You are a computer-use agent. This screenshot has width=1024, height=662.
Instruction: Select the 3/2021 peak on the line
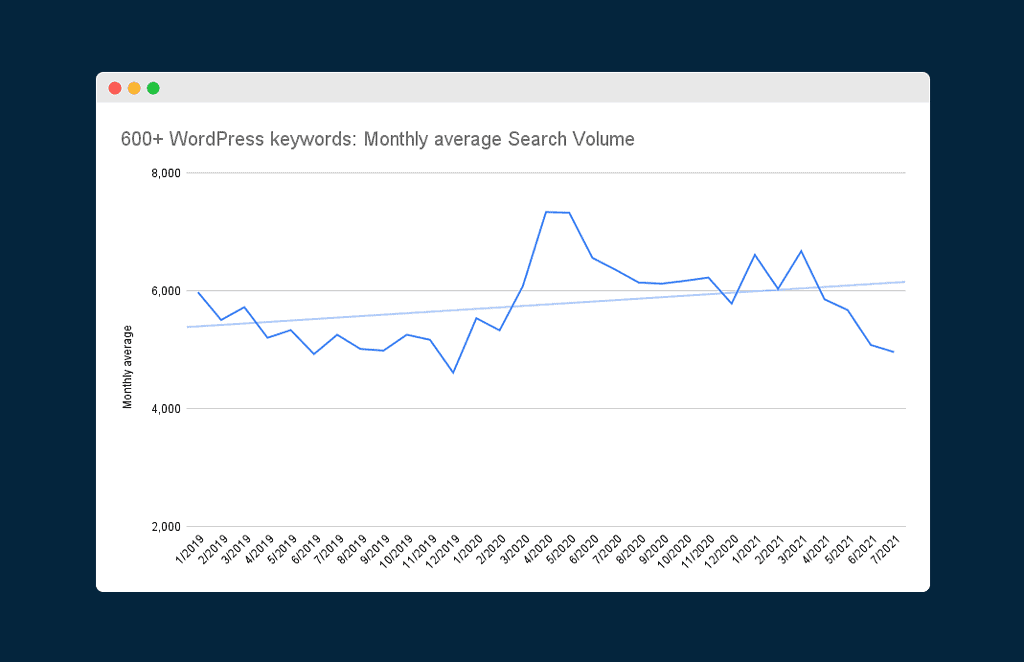(x=803, y=251)
